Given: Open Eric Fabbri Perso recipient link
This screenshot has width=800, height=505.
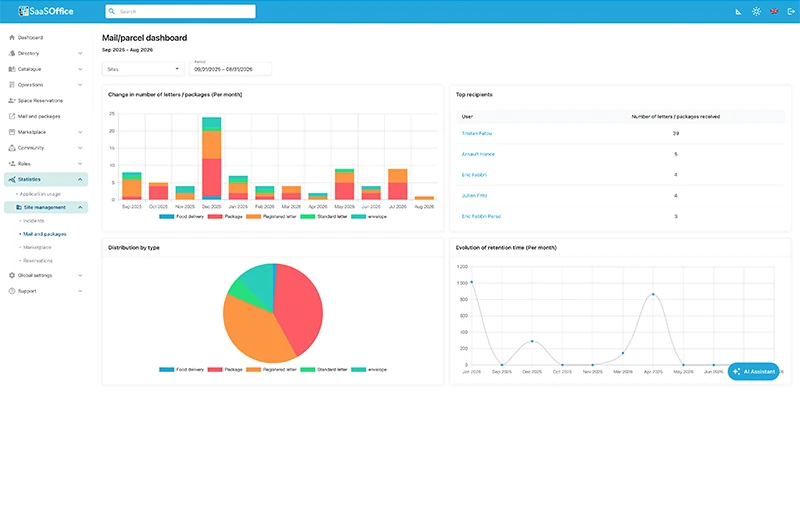Looking at the screenshot, I should coord(481,216).
